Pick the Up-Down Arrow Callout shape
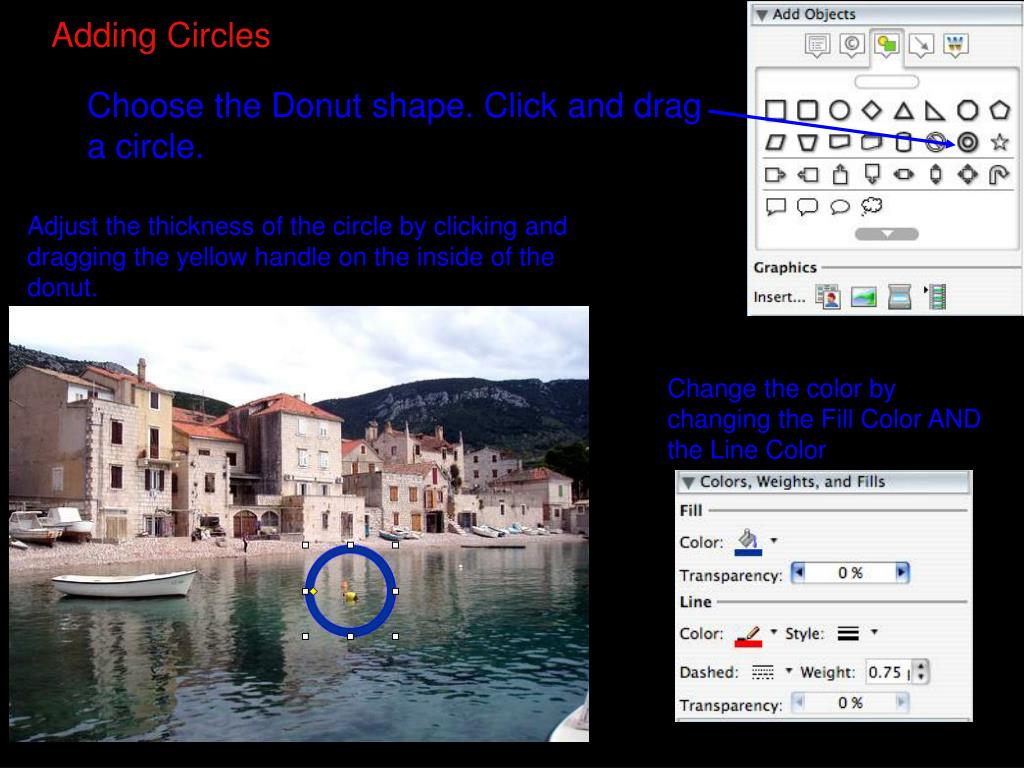 (935, 174)
